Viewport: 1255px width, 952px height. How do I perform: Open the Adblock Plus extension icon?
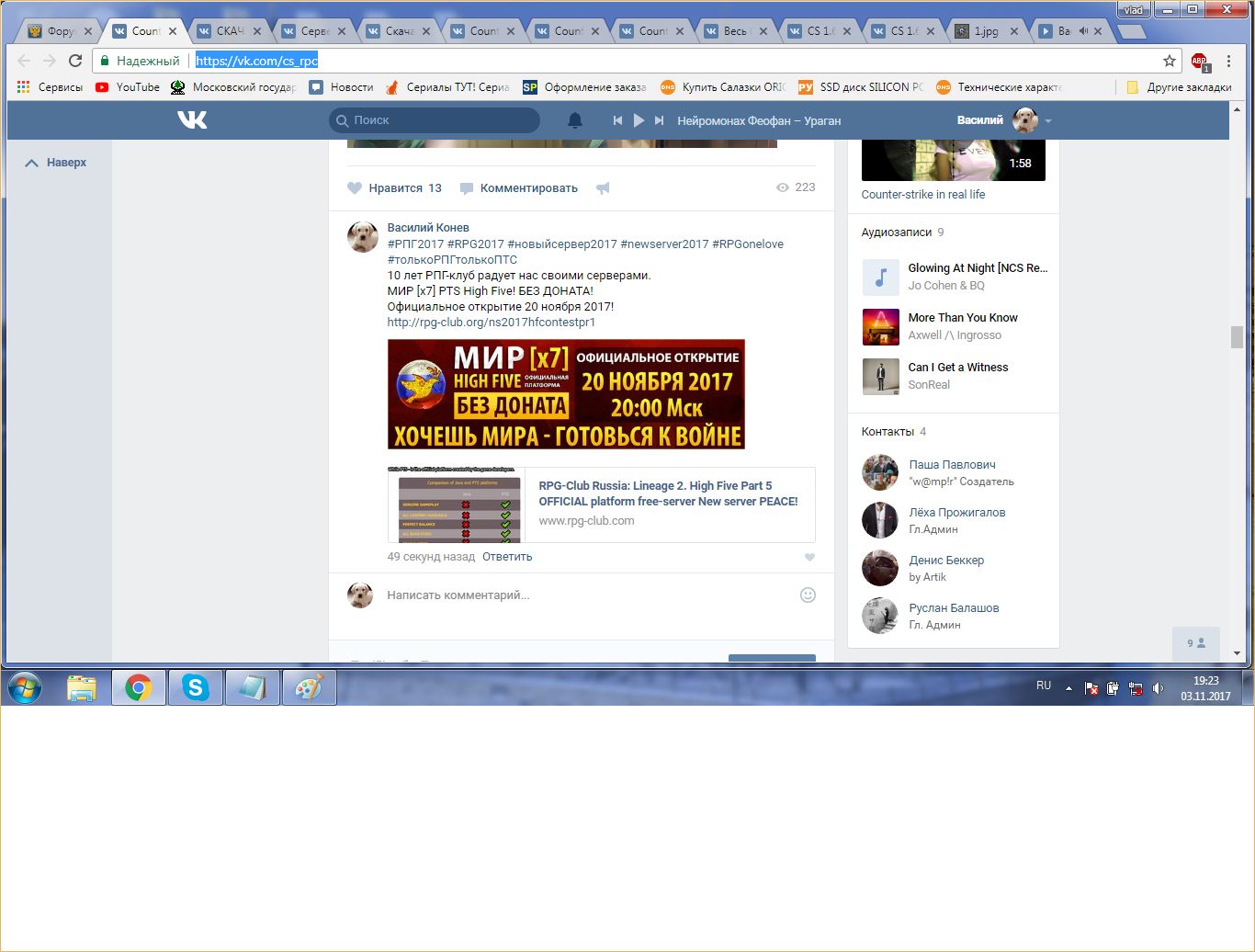click(1199, 62)
